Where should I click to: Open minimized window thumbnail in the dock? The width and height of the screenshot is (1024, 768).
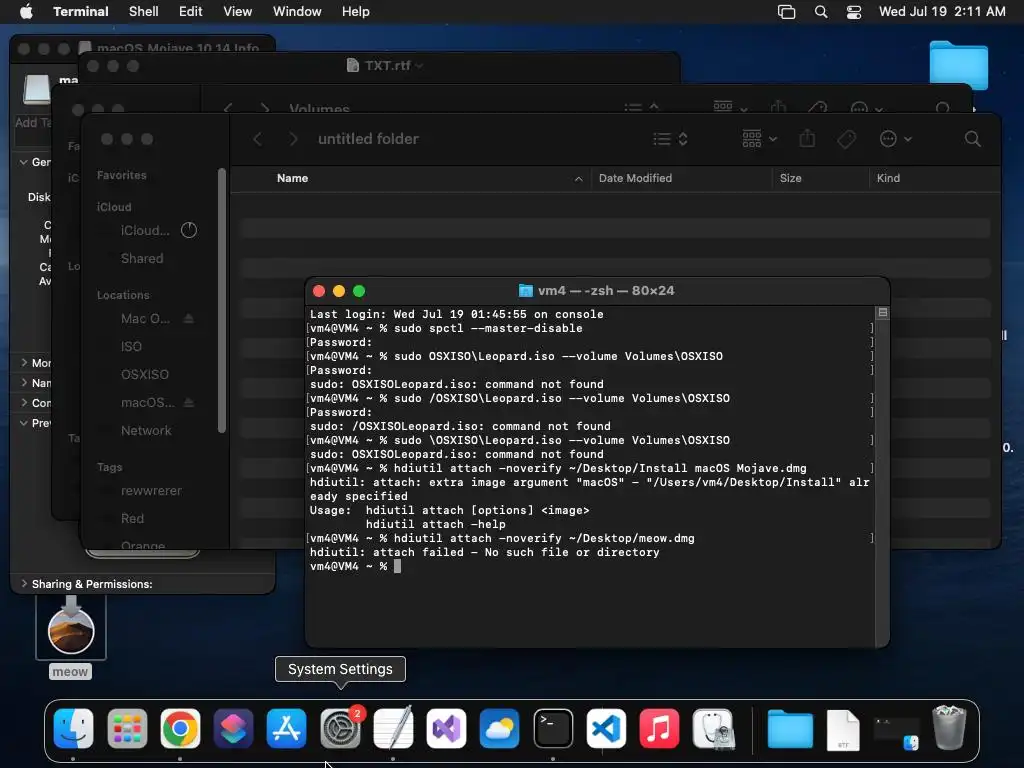896,731
